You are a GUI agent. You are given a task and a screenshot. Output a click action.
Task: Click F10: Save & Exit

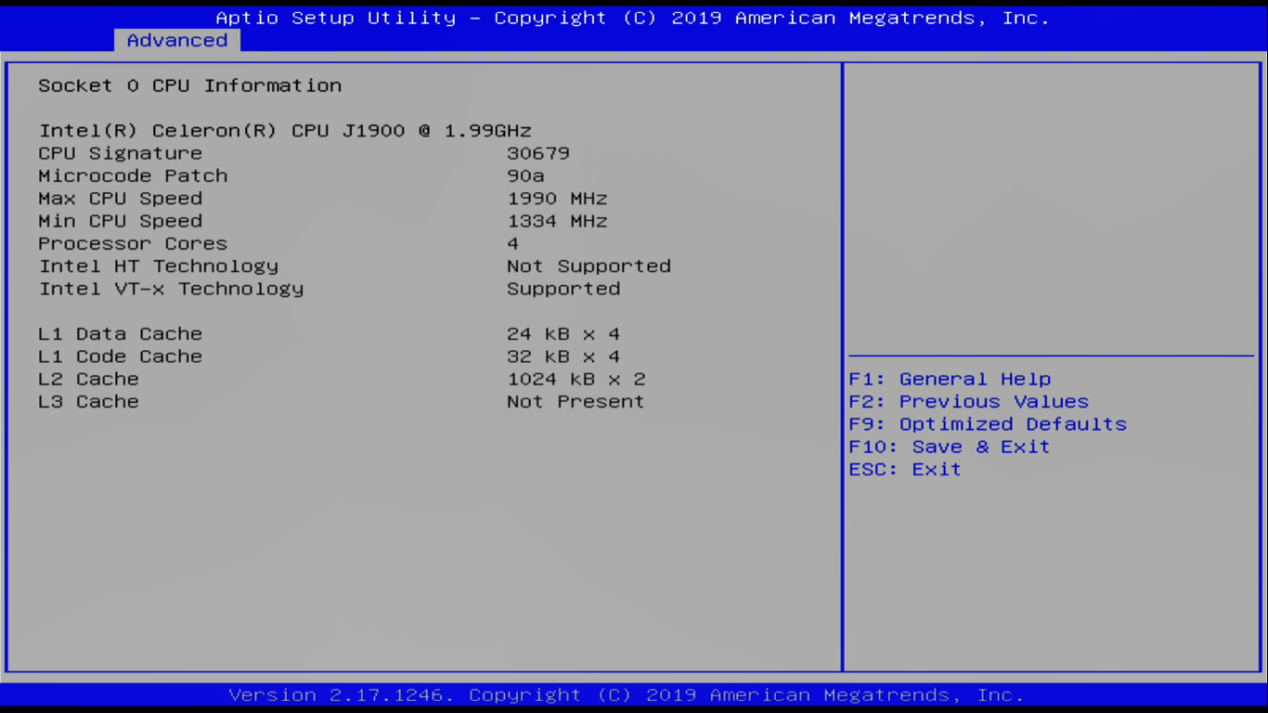(949, 447)
